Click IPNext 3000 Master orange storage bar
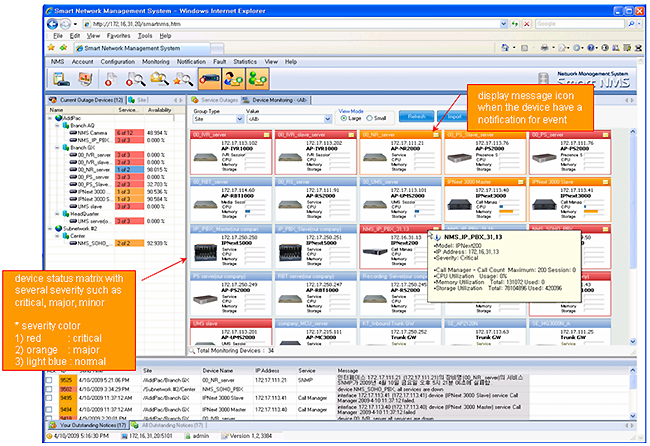Viewport: 650px width, 446px height. click(x=506, y=212)
